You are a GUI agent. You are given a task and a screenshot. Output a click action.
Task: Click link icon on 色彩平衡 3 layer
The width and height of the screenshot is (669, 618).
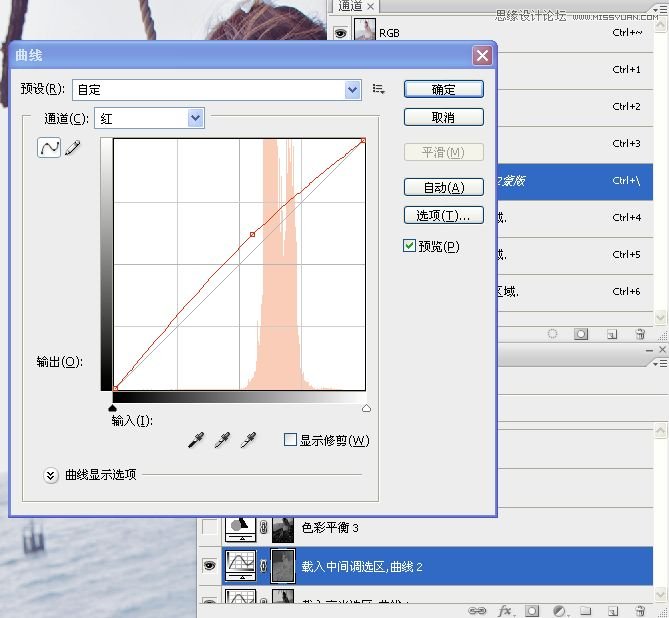point(264,528)
